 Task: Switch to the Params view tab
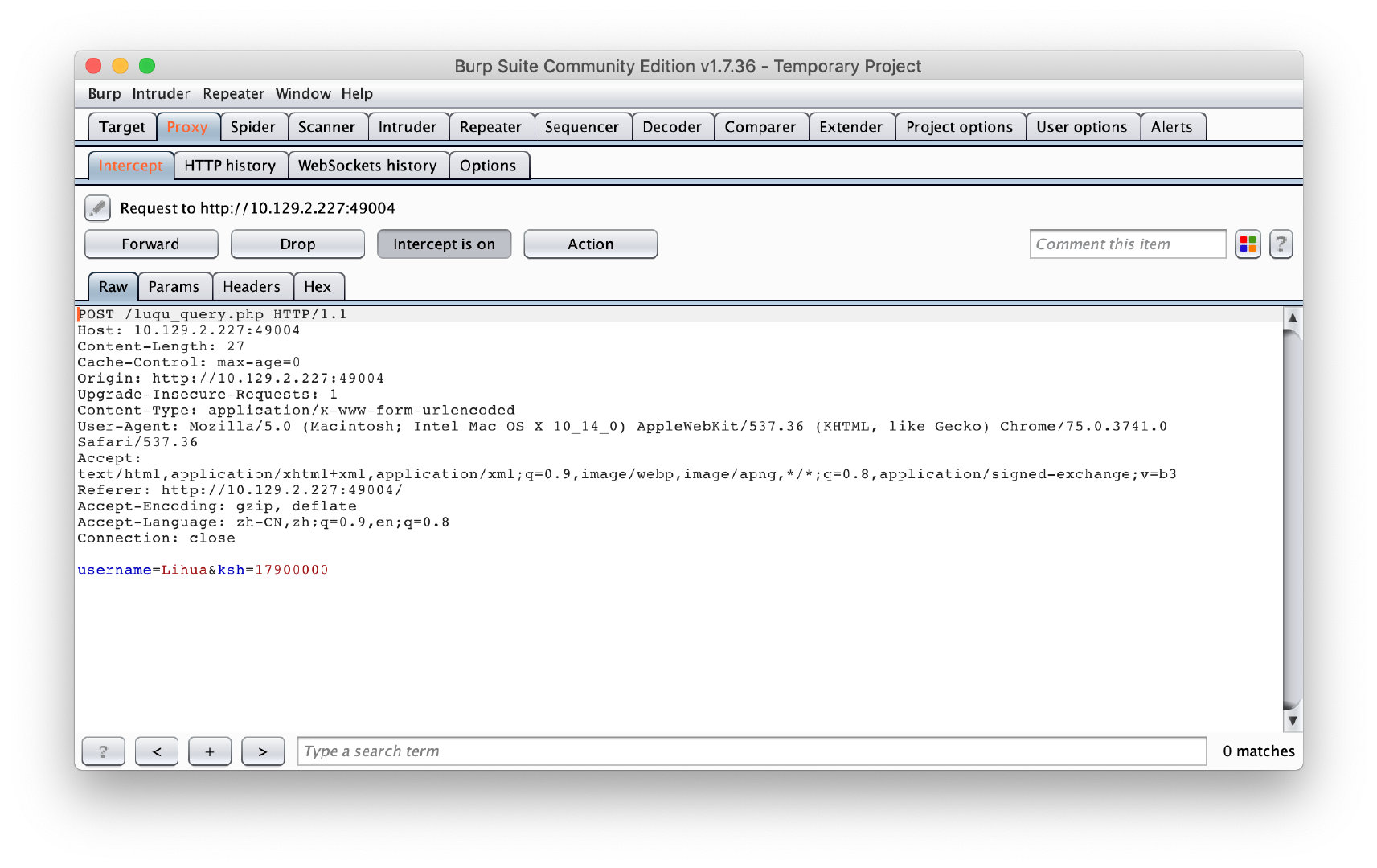click(174, 287)
